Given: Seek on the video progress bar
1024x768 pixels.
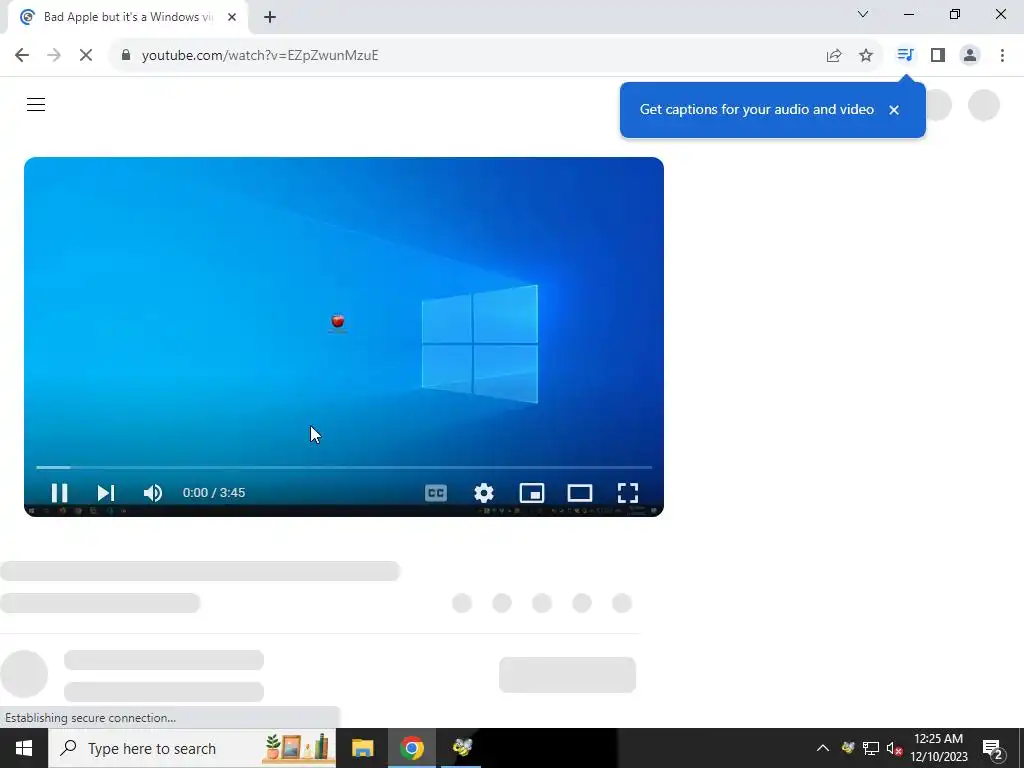Looking at the screenshot, I should 344,467.
